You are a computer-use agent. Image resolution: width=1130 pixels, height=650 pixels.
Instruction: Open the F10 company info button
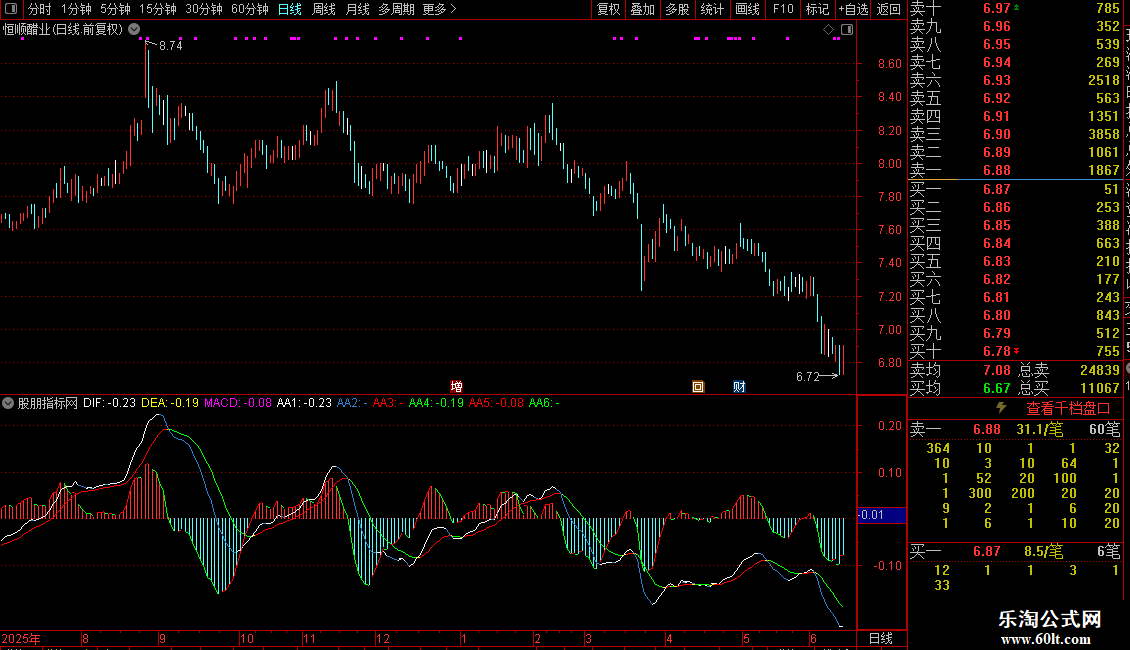[x=783, y=9]
